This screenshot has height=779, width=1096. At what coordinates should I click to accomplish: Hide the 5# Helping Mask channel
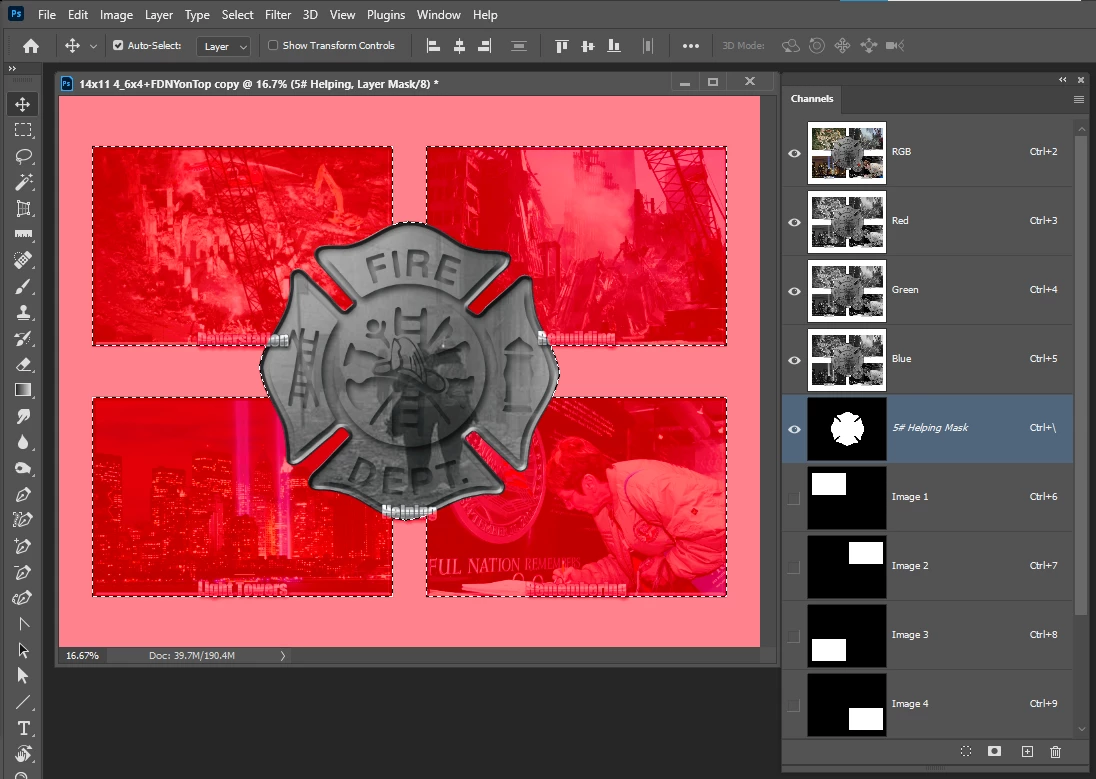click(x=794, y=429)
